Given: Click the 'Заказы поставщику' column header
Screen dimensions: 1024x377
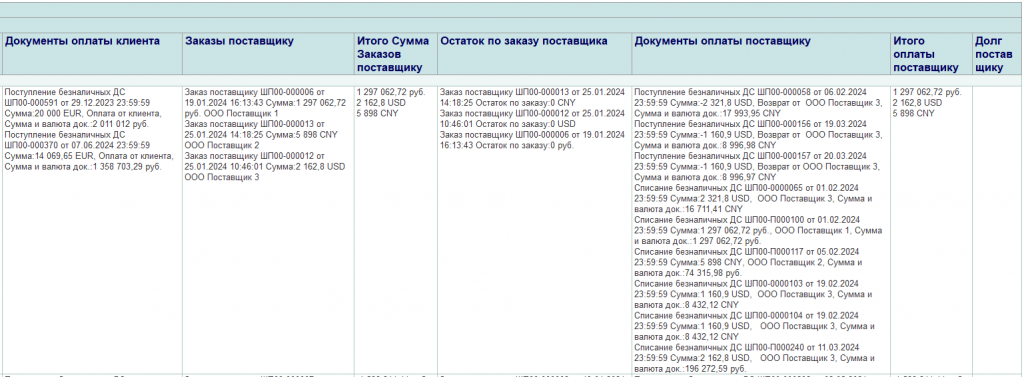Looking at the screenshot, I should coord(240,41).
